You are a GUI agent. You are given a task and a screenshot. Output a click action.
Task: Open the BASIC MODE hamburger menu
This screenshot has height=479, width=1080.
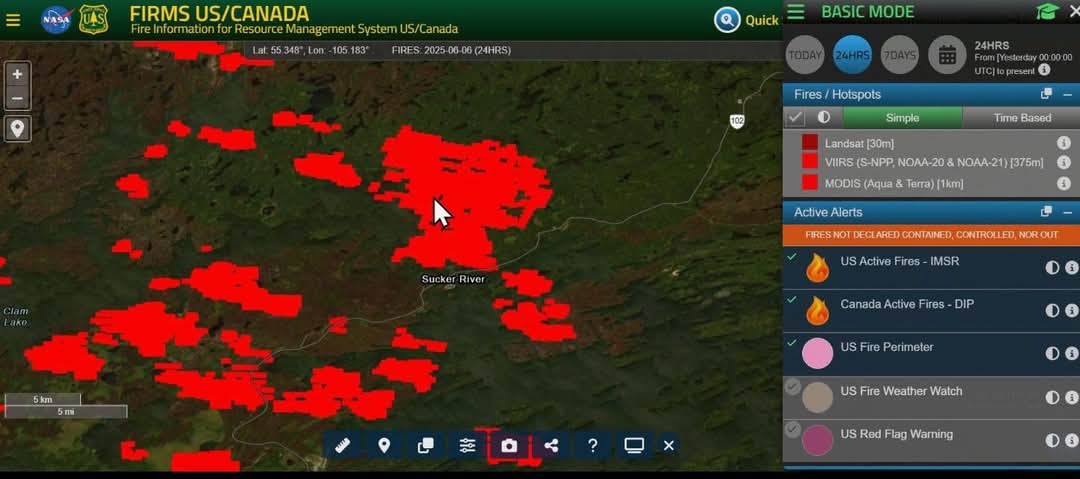click(796, 12)
